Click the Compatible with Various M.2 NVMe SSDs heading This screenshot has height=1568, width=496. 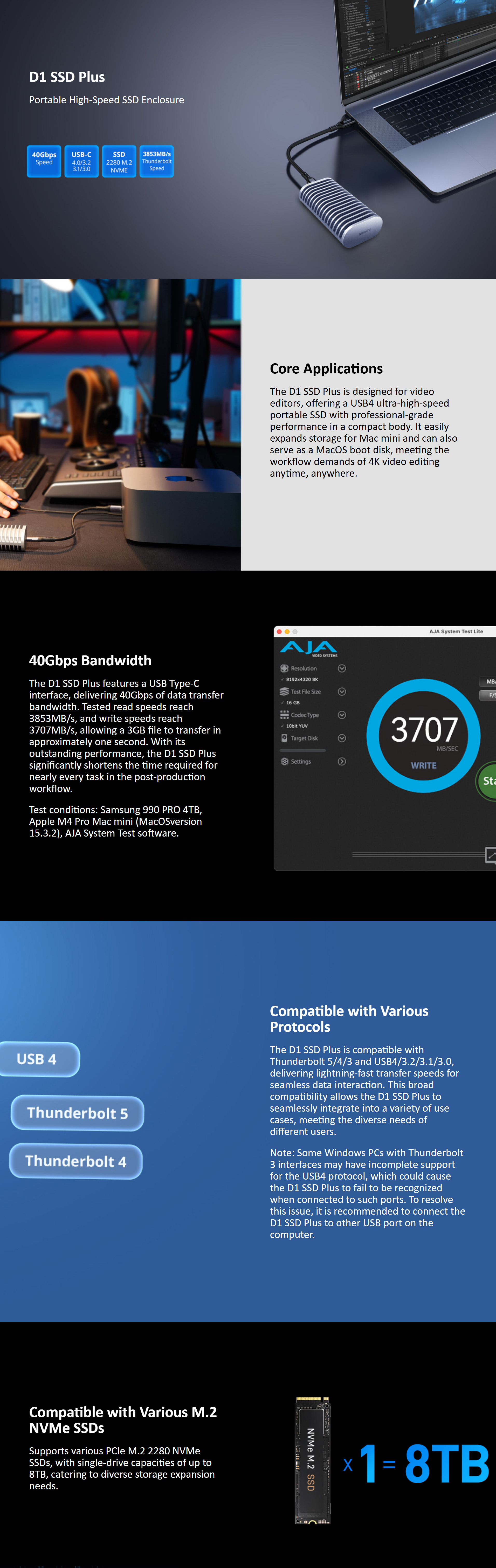tap(123, 1420)
